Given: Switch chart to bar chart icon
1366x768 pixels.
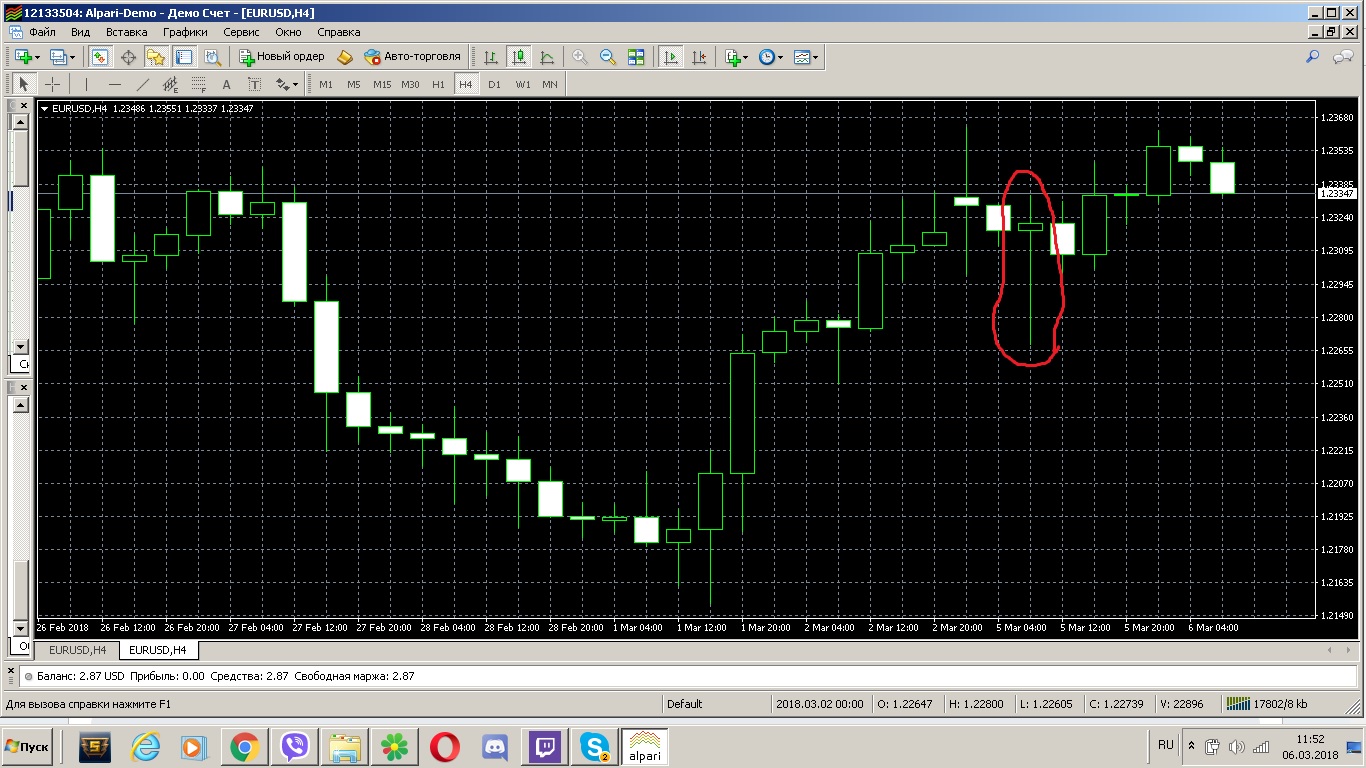Looking at the screenshot, I should pos(491,57).
